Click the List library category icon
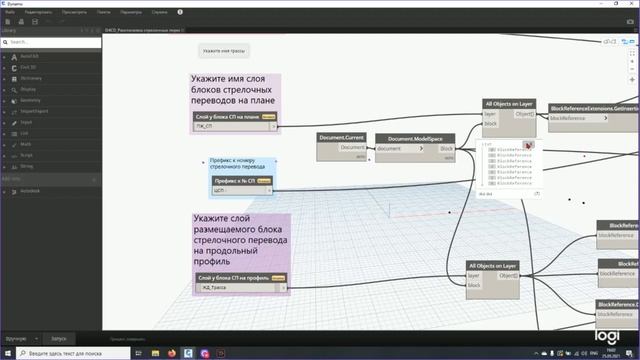 pos(14,134)
